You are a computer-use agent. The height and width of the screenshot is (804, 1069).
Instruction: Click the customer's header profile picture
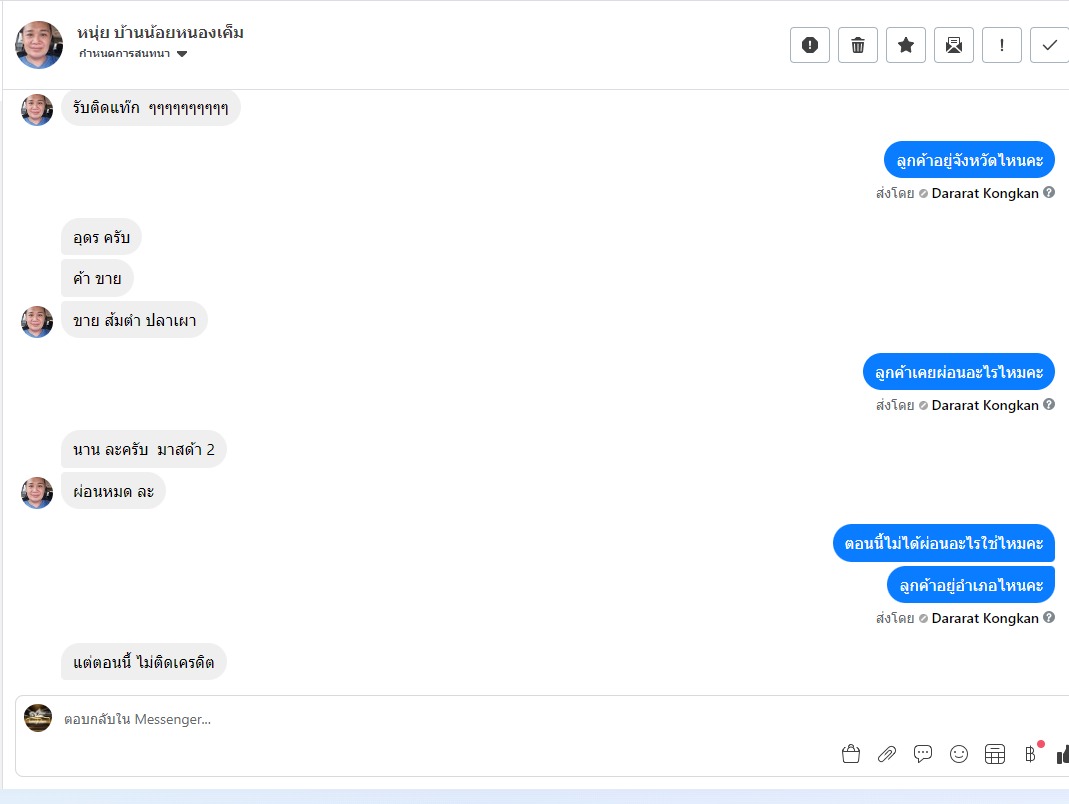[x=39, y=45]
